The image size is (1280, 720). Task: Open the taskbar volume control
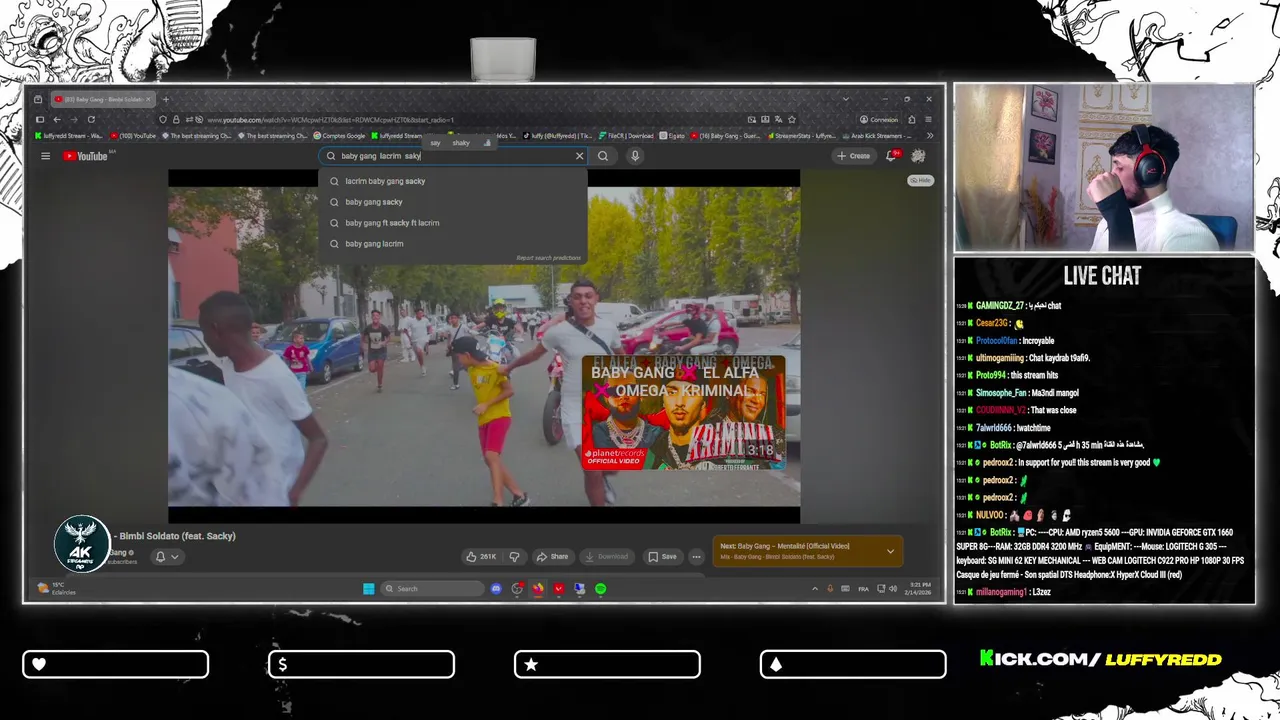click(x=892, y=589)
